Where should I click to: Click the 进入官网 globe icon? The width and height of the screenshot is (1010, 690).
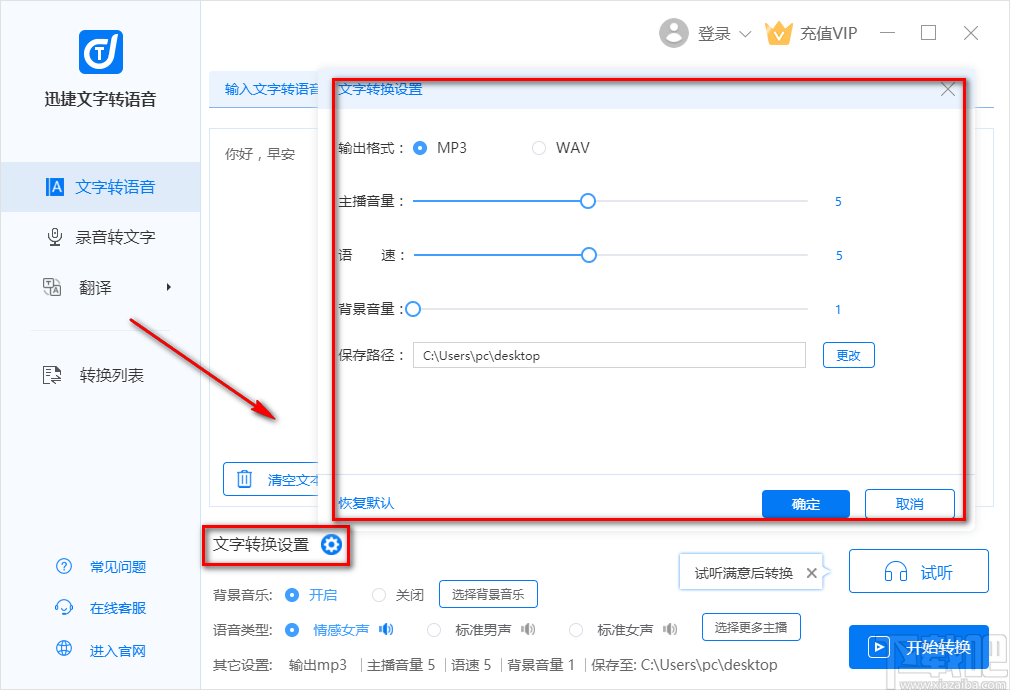pyautogui.click(x=64, y=648)
